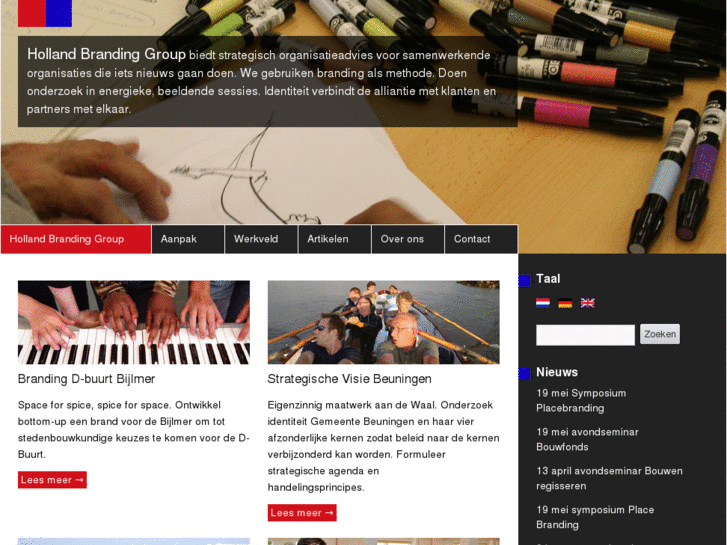Click the blue square beside Taal heading
Screen dimensions: 727x545
[524, 281]
